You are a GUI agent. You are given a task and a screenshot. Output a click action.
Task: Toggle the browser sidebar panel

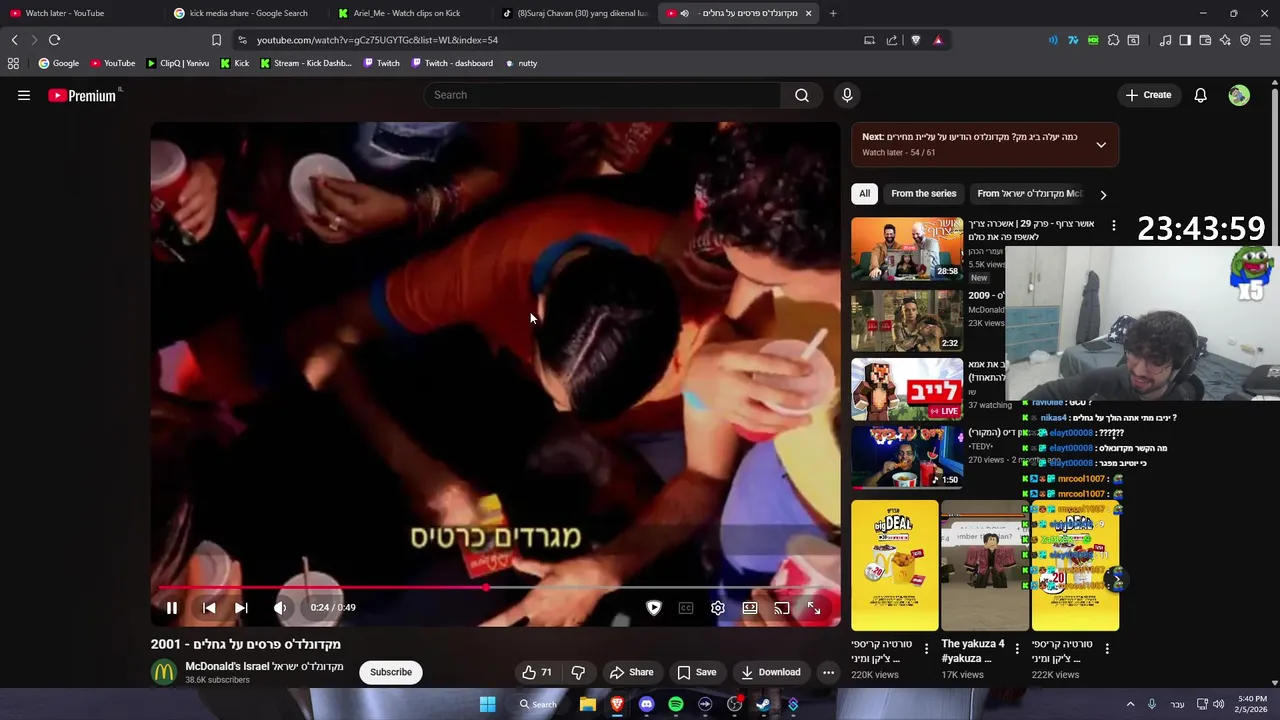pos(1185,40)
